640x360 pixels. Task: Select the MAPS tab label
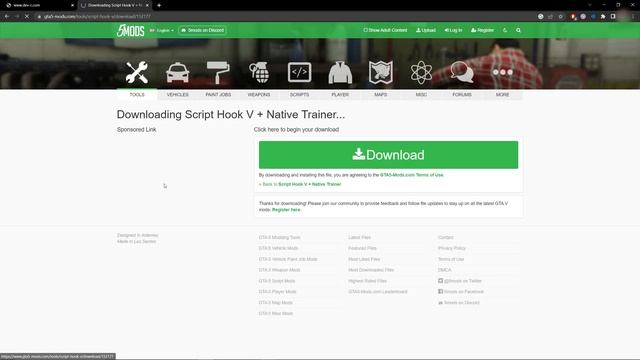(x=380, y=95)
